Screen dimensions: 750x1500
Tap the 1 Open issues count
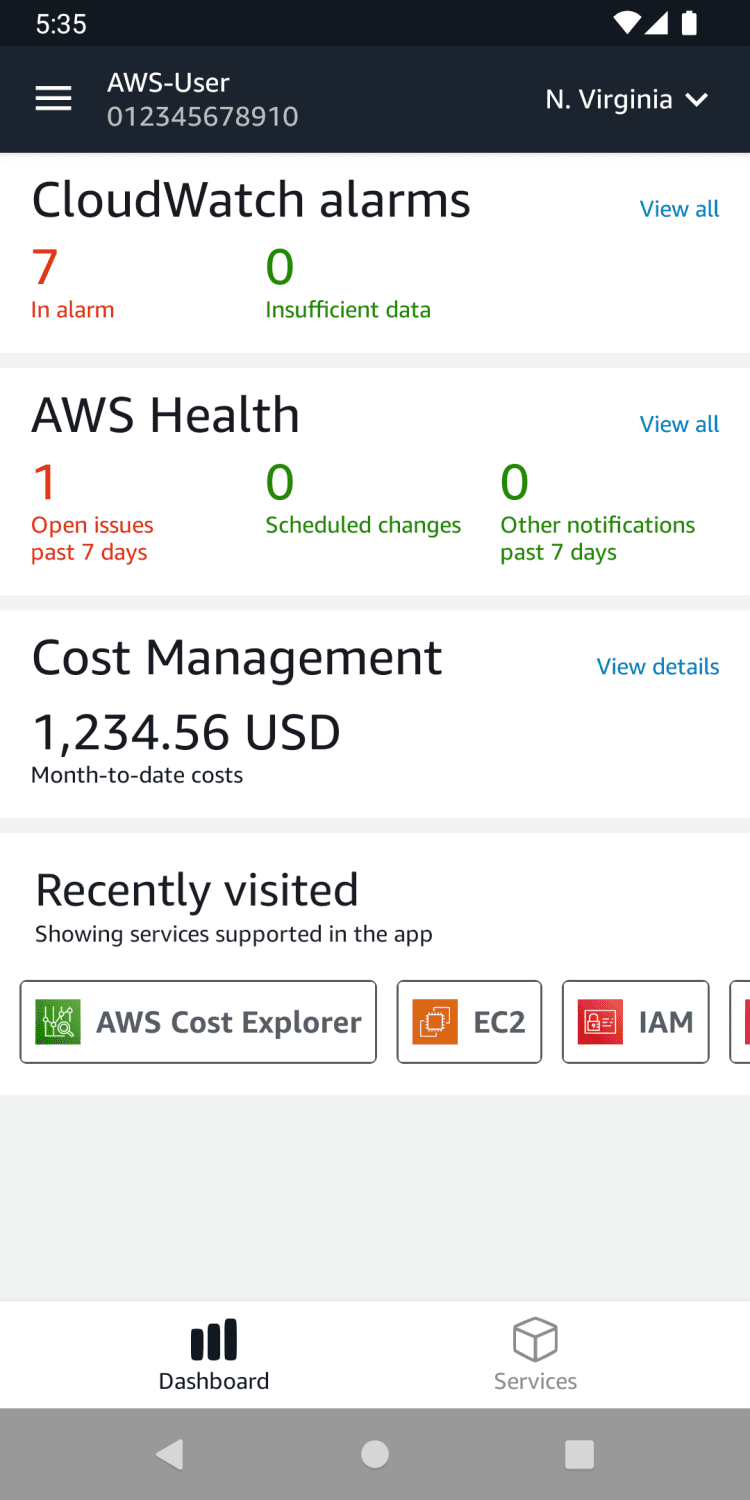(45, 483)
